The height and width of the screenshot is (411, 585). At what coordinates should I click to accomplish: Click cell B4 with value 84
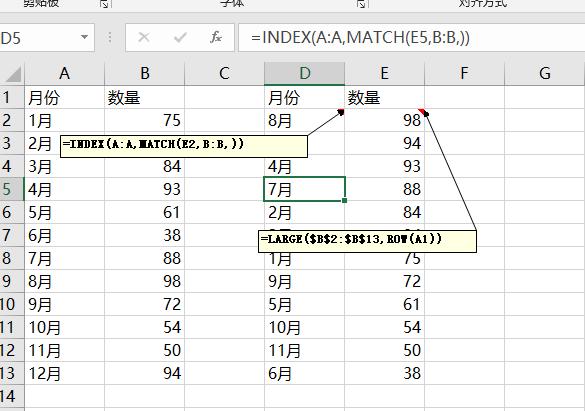[145, 166]
